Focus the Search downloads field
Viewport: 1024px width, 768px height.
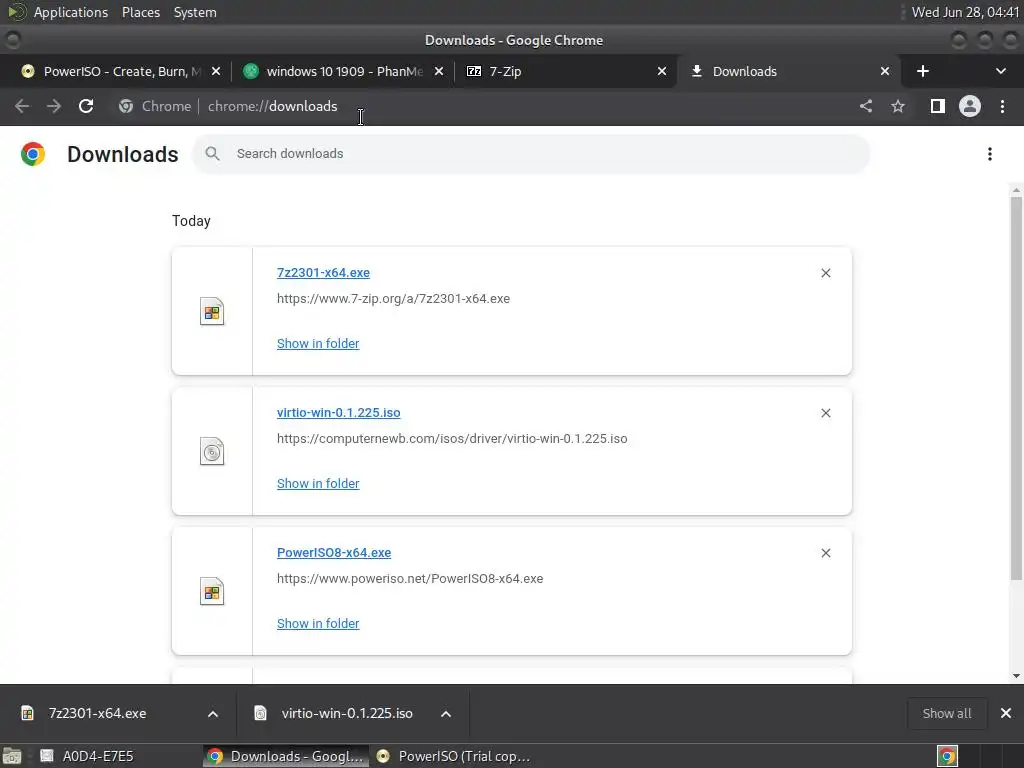(530, 154)
